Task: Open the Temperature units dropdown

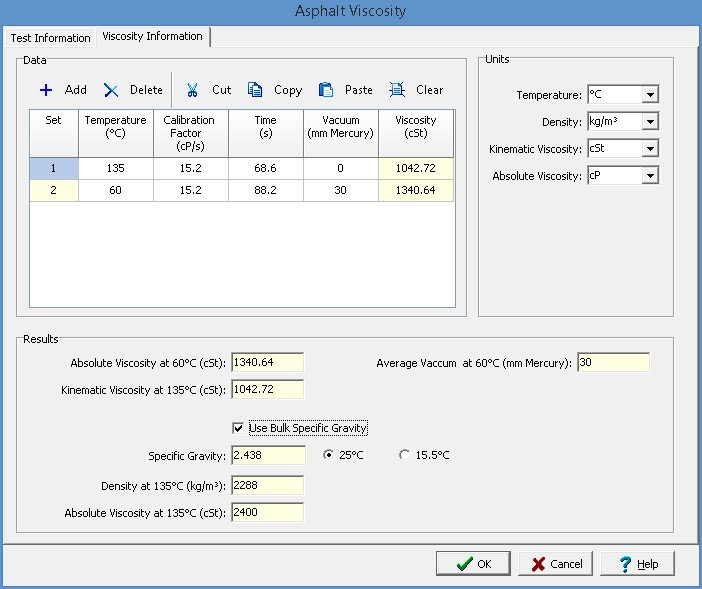Action: [x=650, y=95]
